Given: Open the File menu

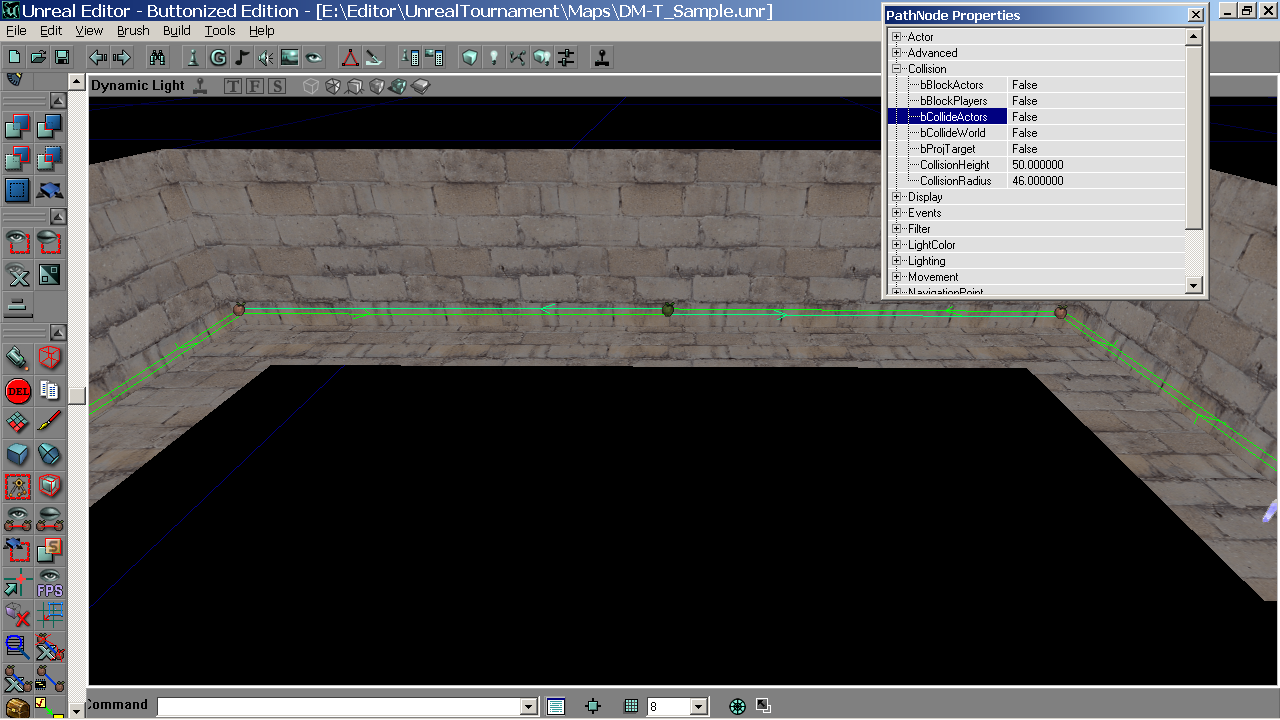Looking at the screenshot, I should click(16, 31).
